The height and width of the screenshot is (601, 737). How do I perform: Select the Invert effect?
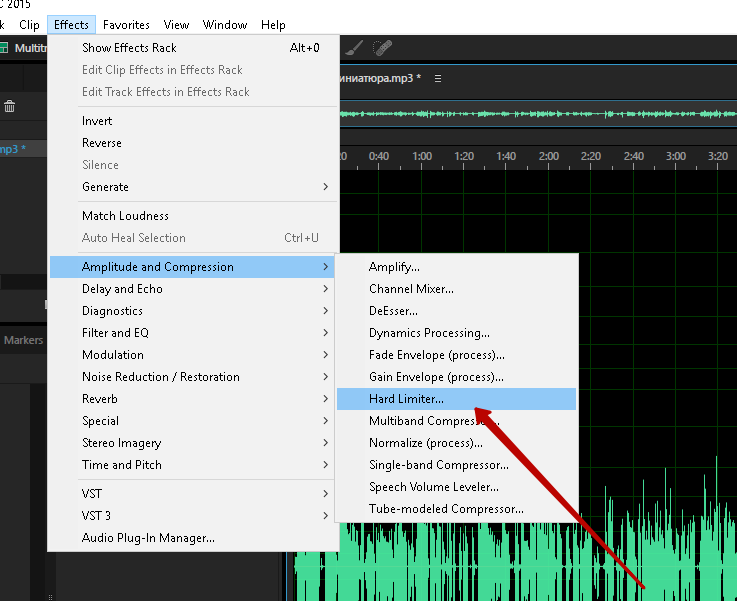(193, 121)
